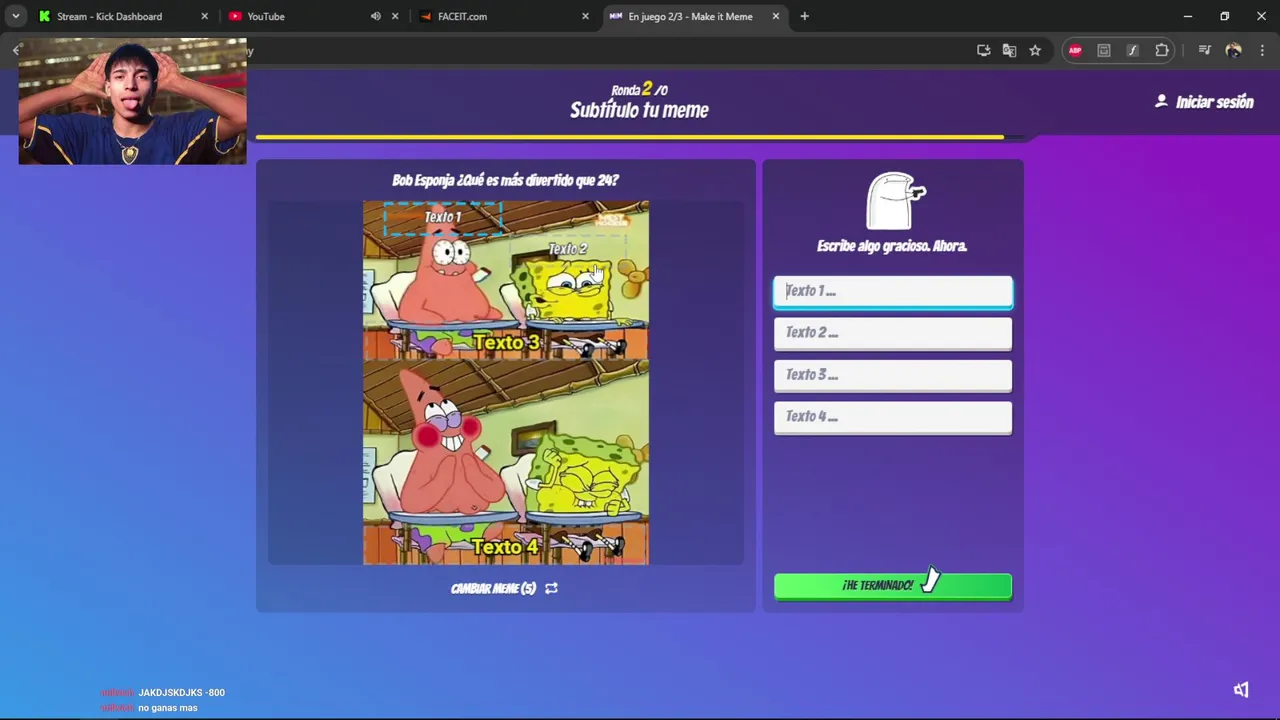Click the Texto 4 input field
Image resolution: width=1280 pixels, height=720 pixels.
(893, 417)
